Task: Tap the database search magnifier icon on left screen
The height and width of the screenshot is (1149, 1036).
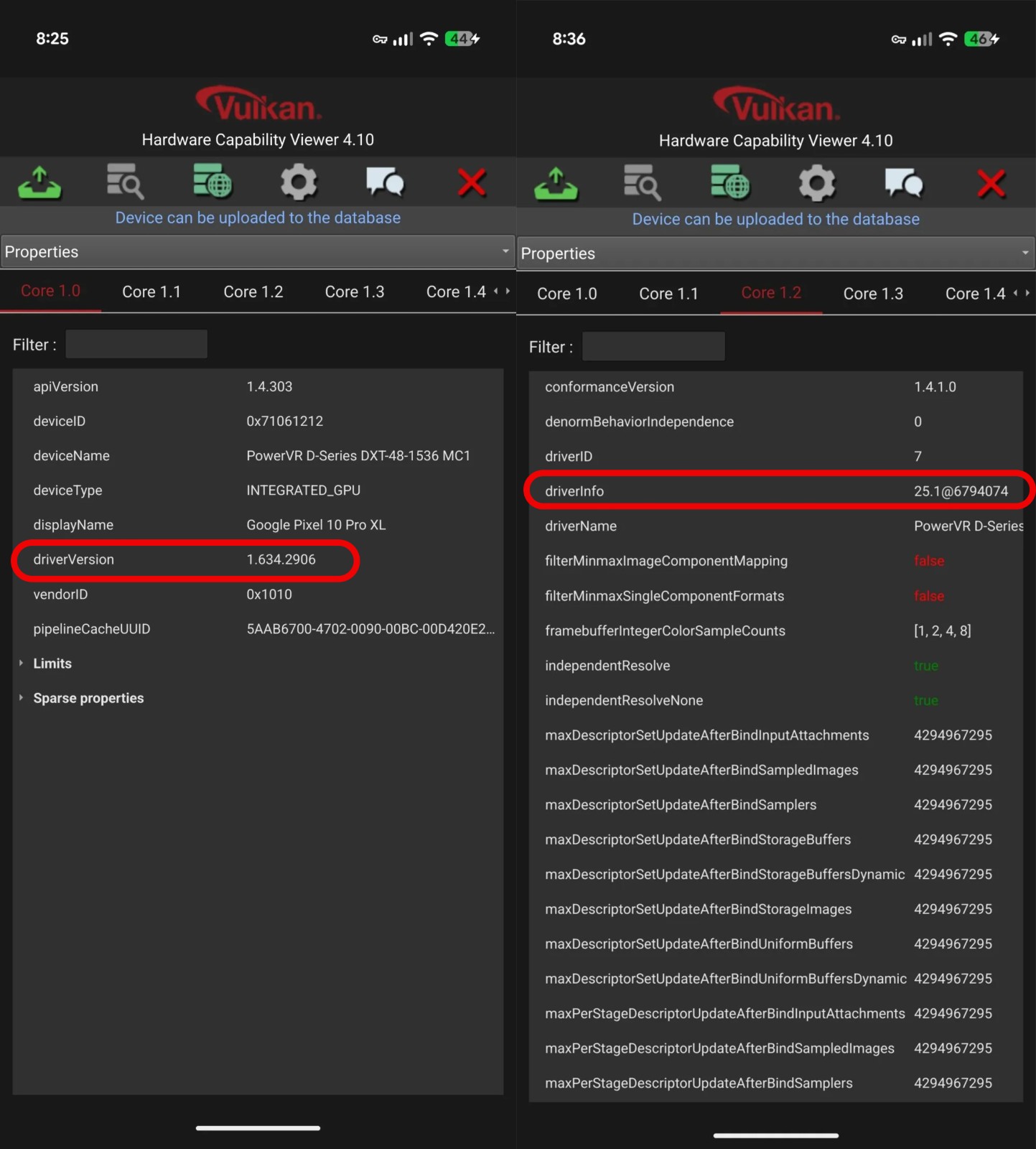Action: [125, 182]
